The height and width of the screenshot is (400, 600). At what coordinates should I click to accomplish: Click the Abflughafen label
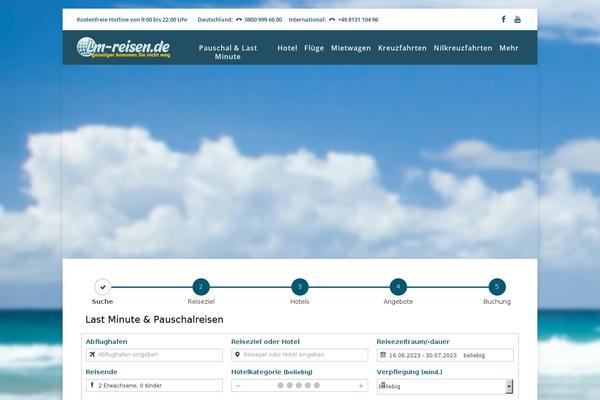tap(106, 341)
